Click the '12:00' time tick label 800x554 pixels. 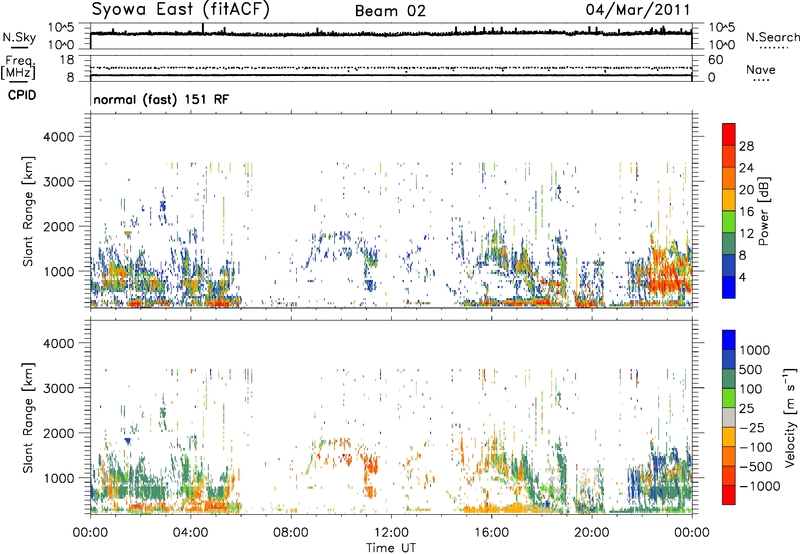point(391,533)
